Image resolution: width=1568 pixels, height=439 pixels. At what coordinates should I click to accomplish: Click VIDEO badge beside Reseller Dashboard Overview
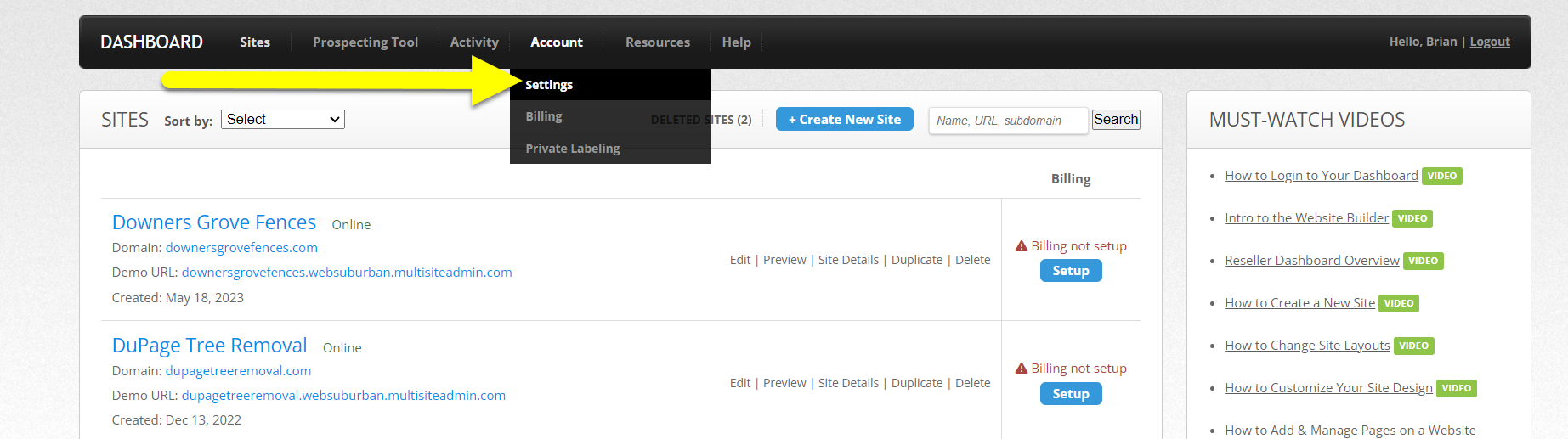pyautogui.click(x=1424, y=262)
